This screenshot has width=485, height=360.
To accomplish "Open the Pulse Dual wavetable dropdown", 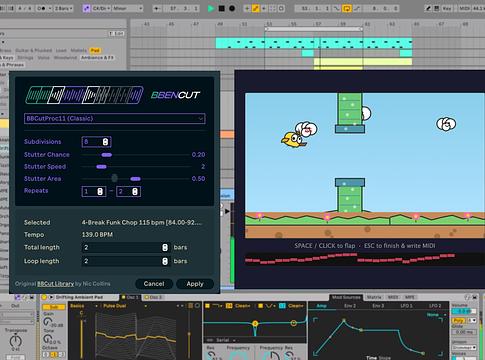I will point(125,306).
